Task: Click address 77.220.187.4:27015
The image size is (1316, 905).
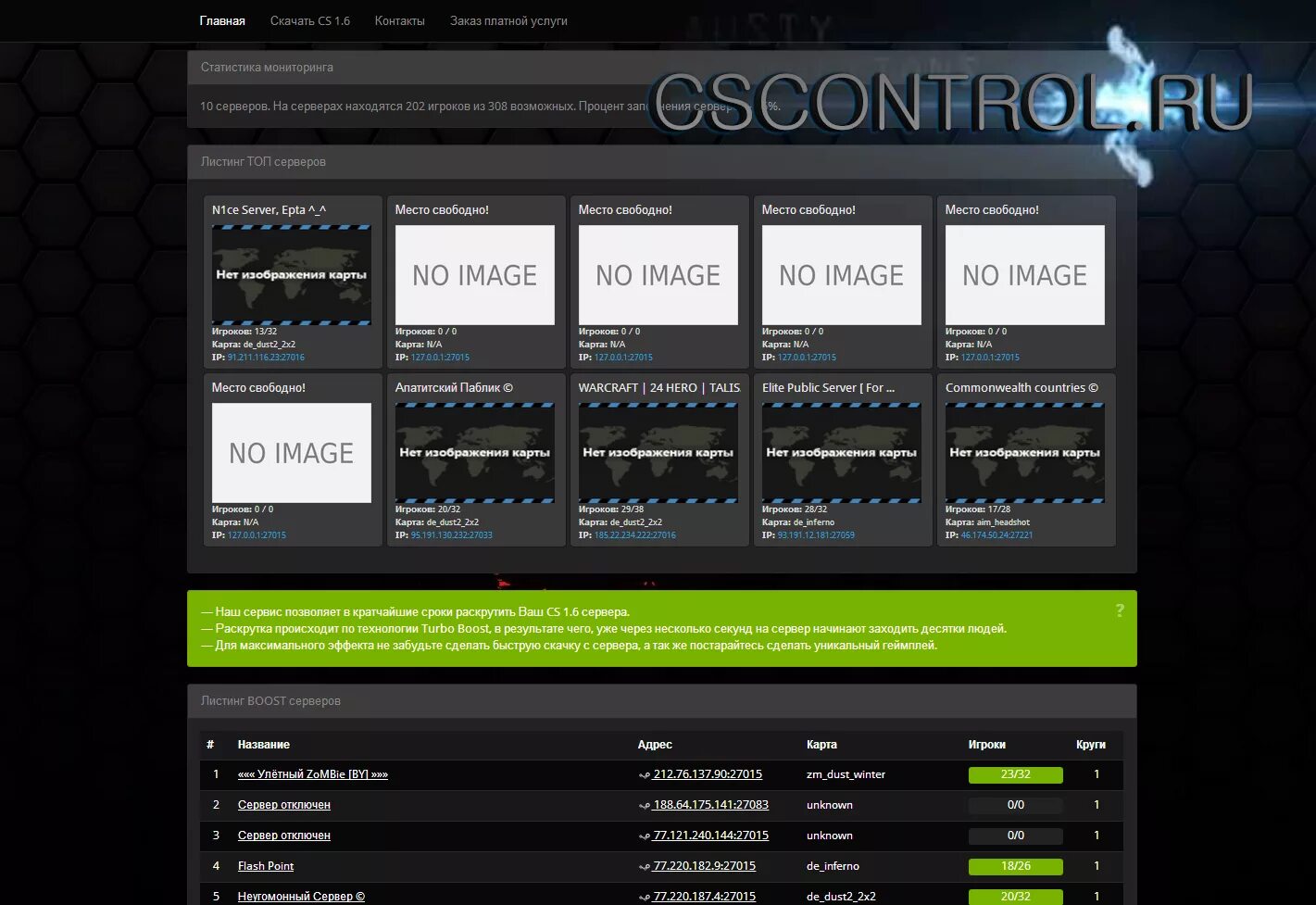Action: [705, 897]
